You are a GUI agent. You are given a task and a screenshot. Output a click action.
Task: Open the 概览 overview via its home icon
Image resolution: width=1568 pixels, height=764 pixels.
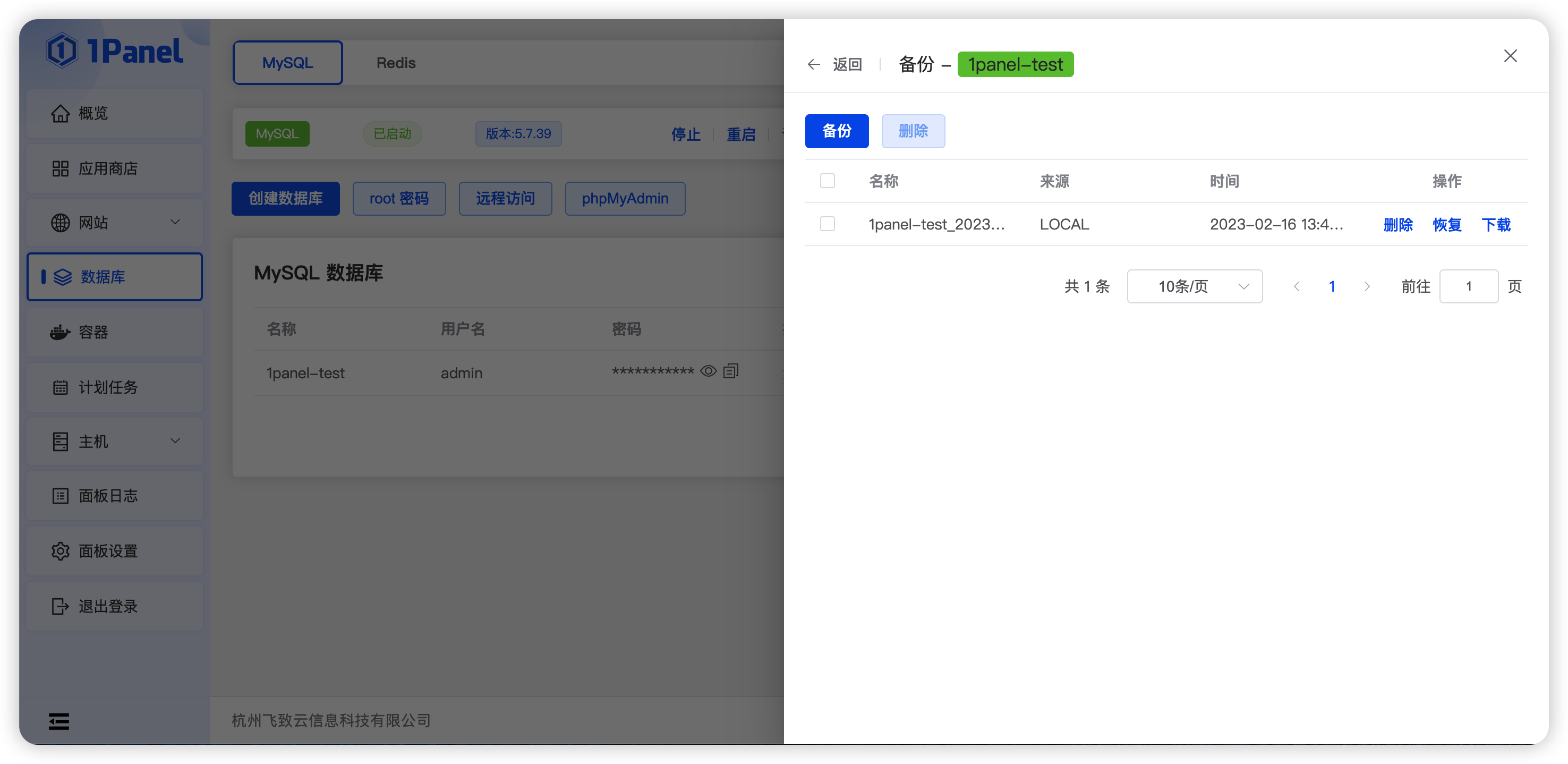(x=60, y=113)
